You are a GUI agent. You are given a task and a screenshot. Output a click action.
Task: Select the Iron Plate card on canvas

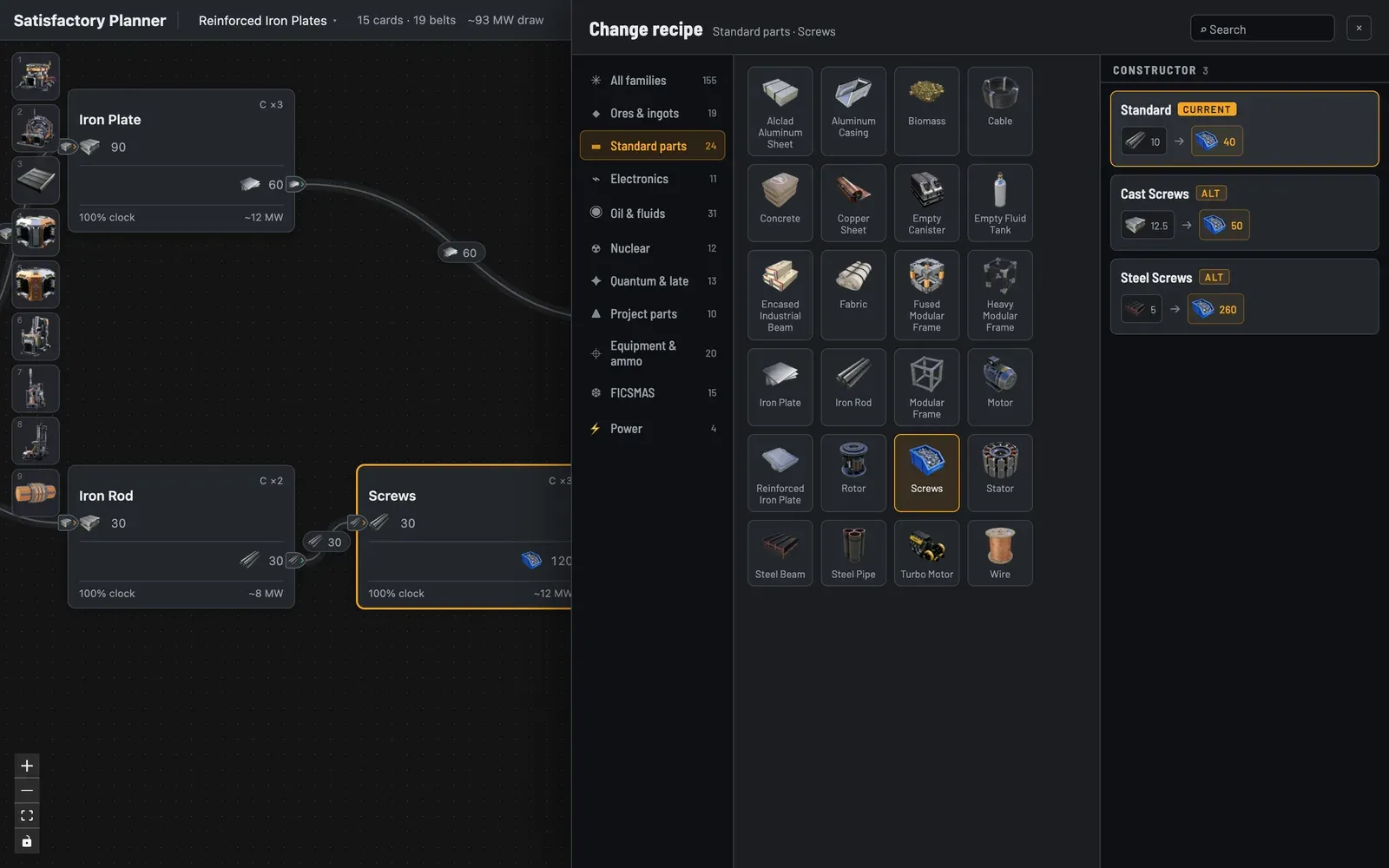(x=181, y=161)
